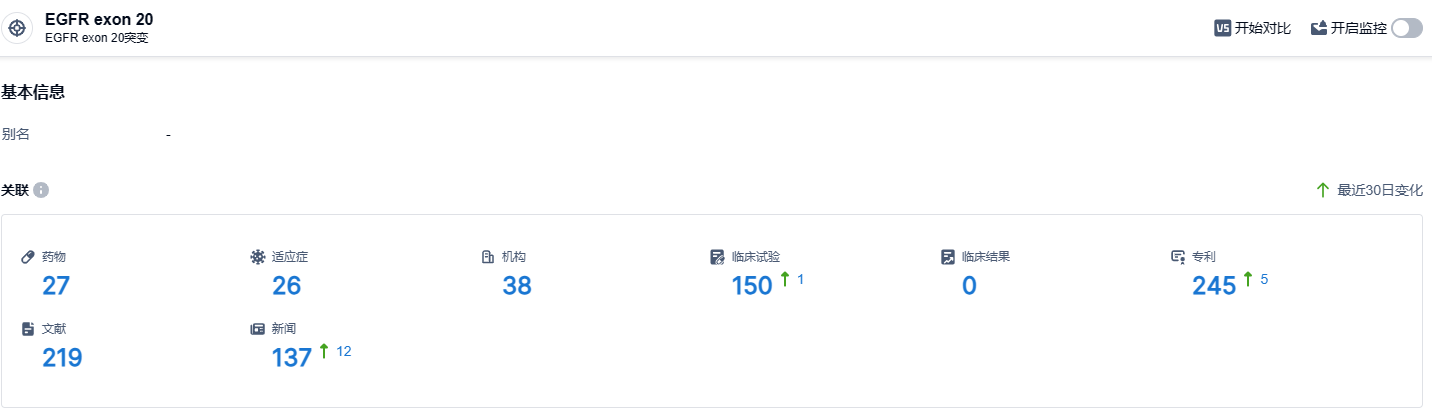Screen dimensions: 1432x412
Task: View the 150 clinical trials count
Action: tap(752, 286)
